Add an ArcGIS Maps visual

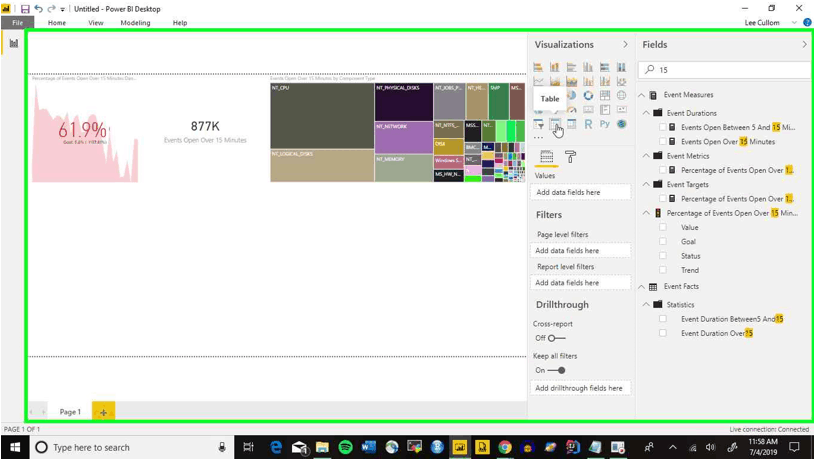621,124
